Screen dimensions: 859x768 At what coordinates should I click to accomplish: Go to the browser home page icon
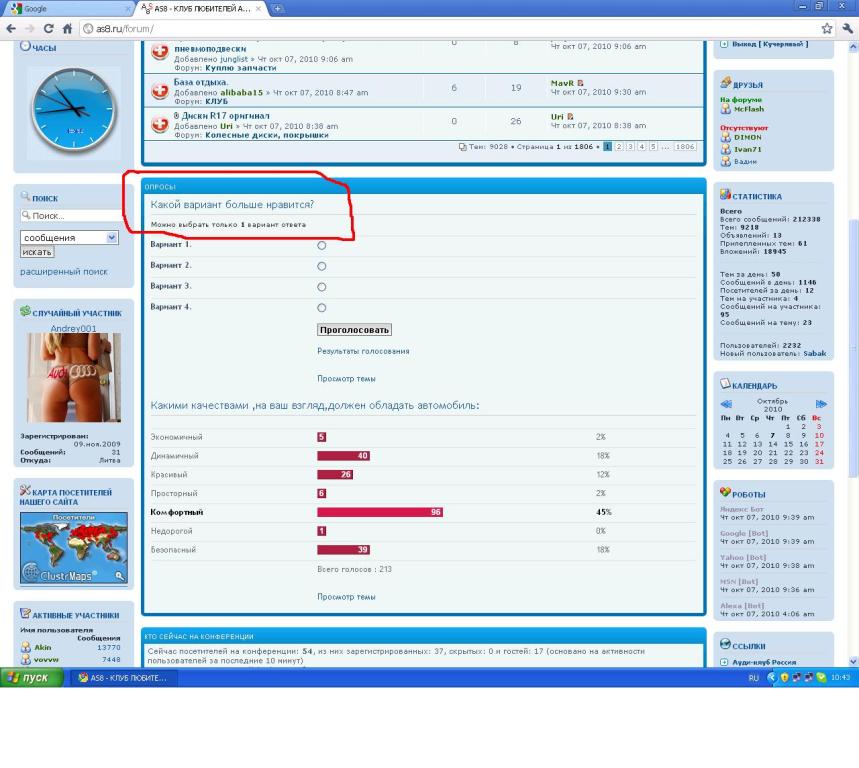[65, 28]
